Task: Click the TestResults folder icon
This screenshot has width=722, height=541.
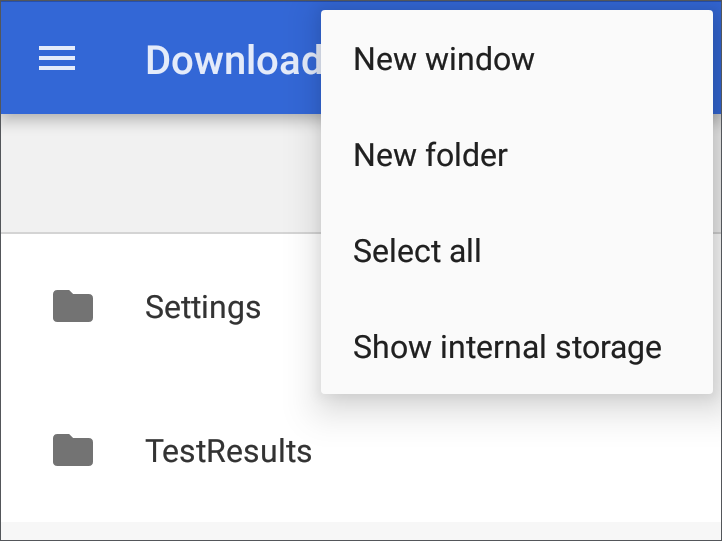Action: click(73, 450)
